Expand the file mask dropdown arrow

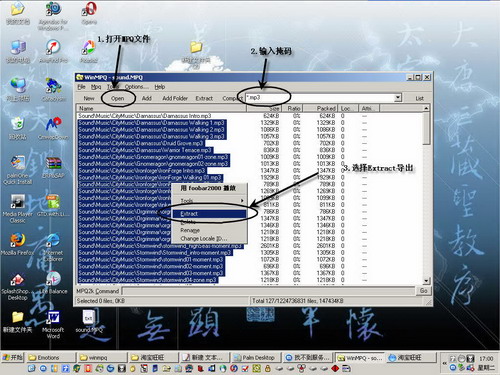(398, 98)
